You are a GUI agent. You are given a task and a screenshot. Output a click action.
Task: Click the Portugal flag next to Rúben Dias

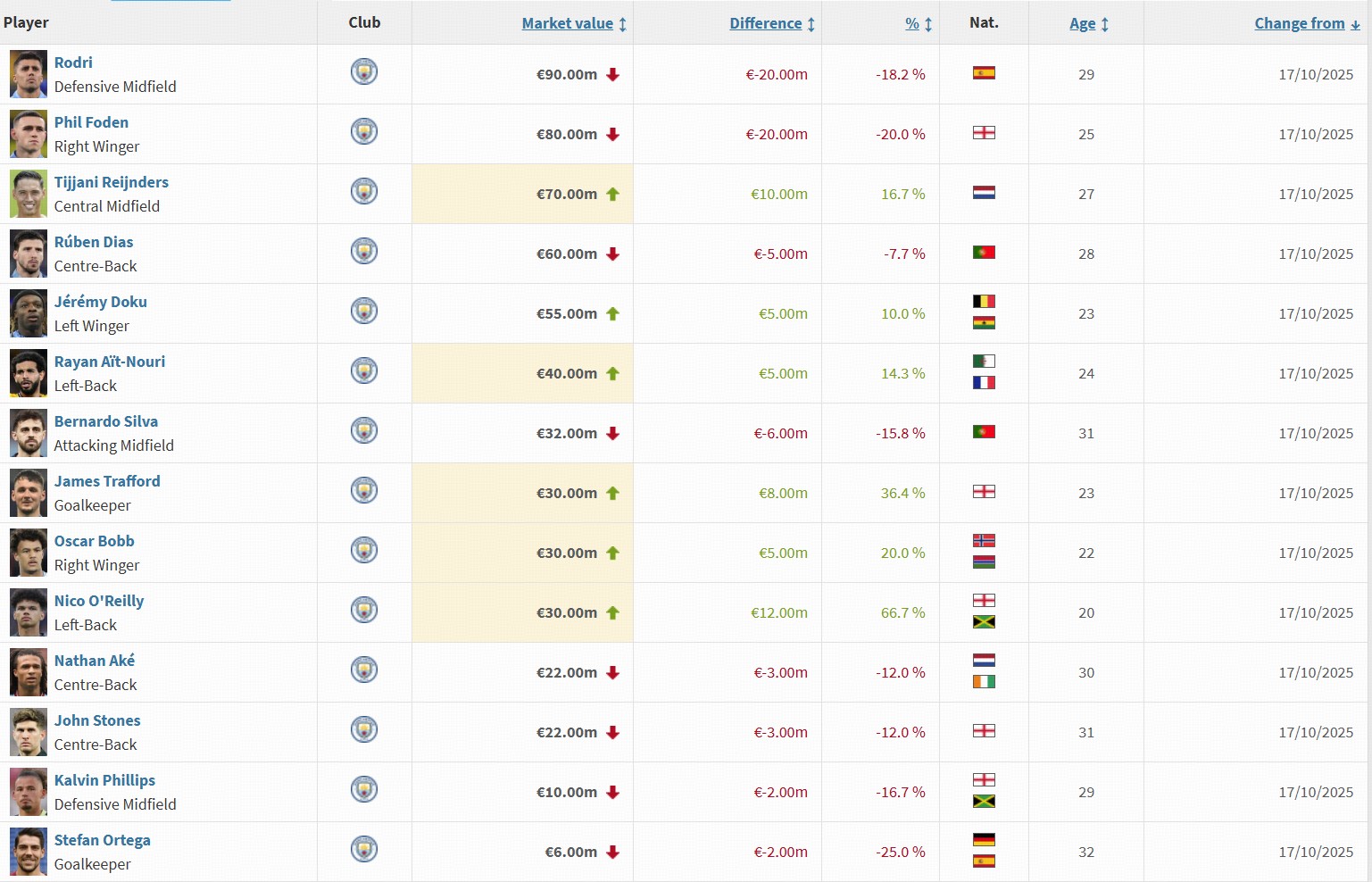984,253
